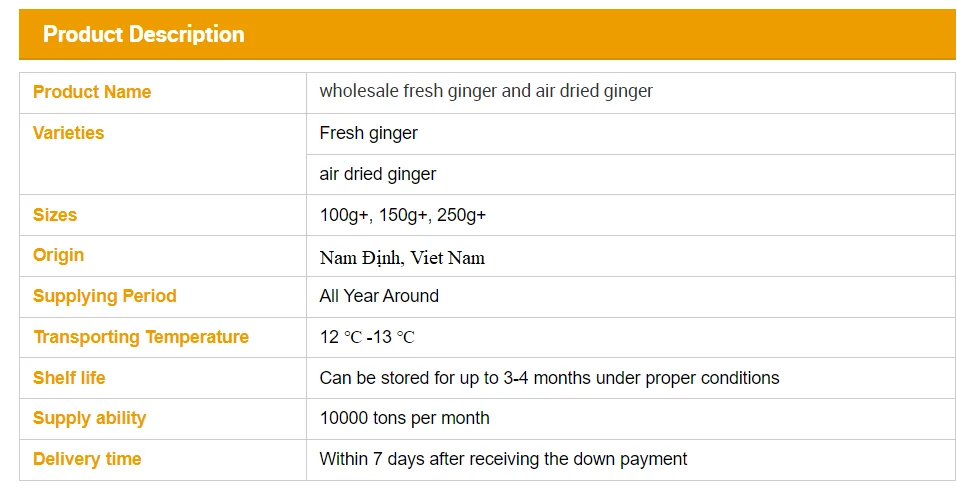Click the Supplying Period label
The width and height of the screenshot is (957, 492).
(104, 296)
